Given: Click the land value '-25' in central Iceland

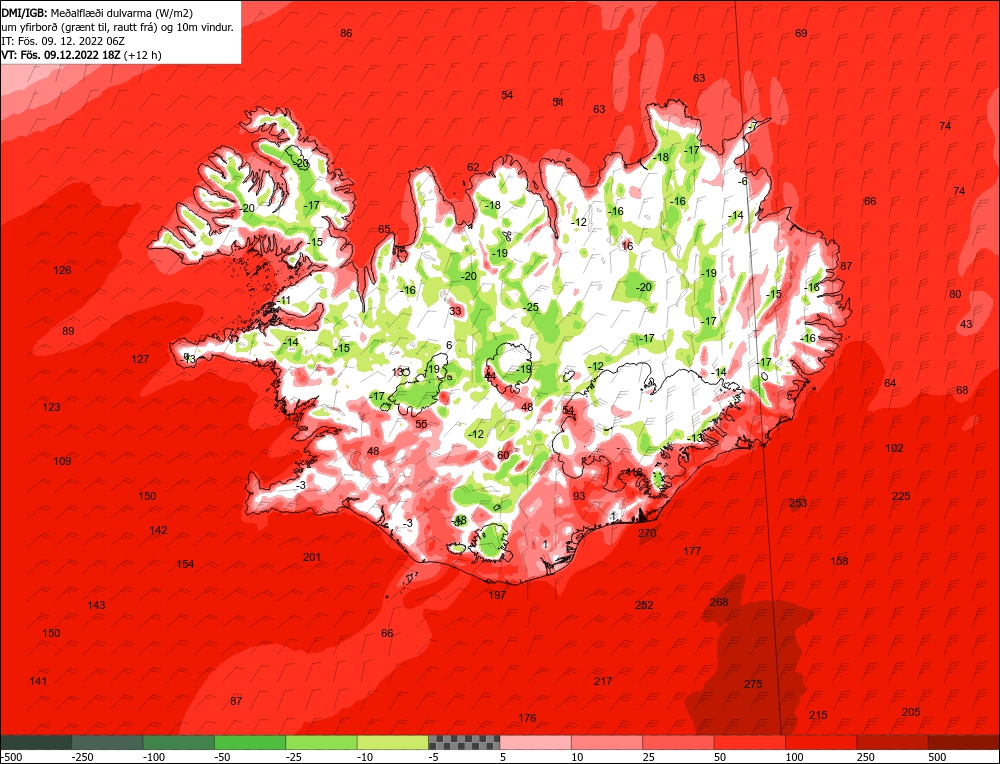Looking at the screenshot, I should 531,307.
